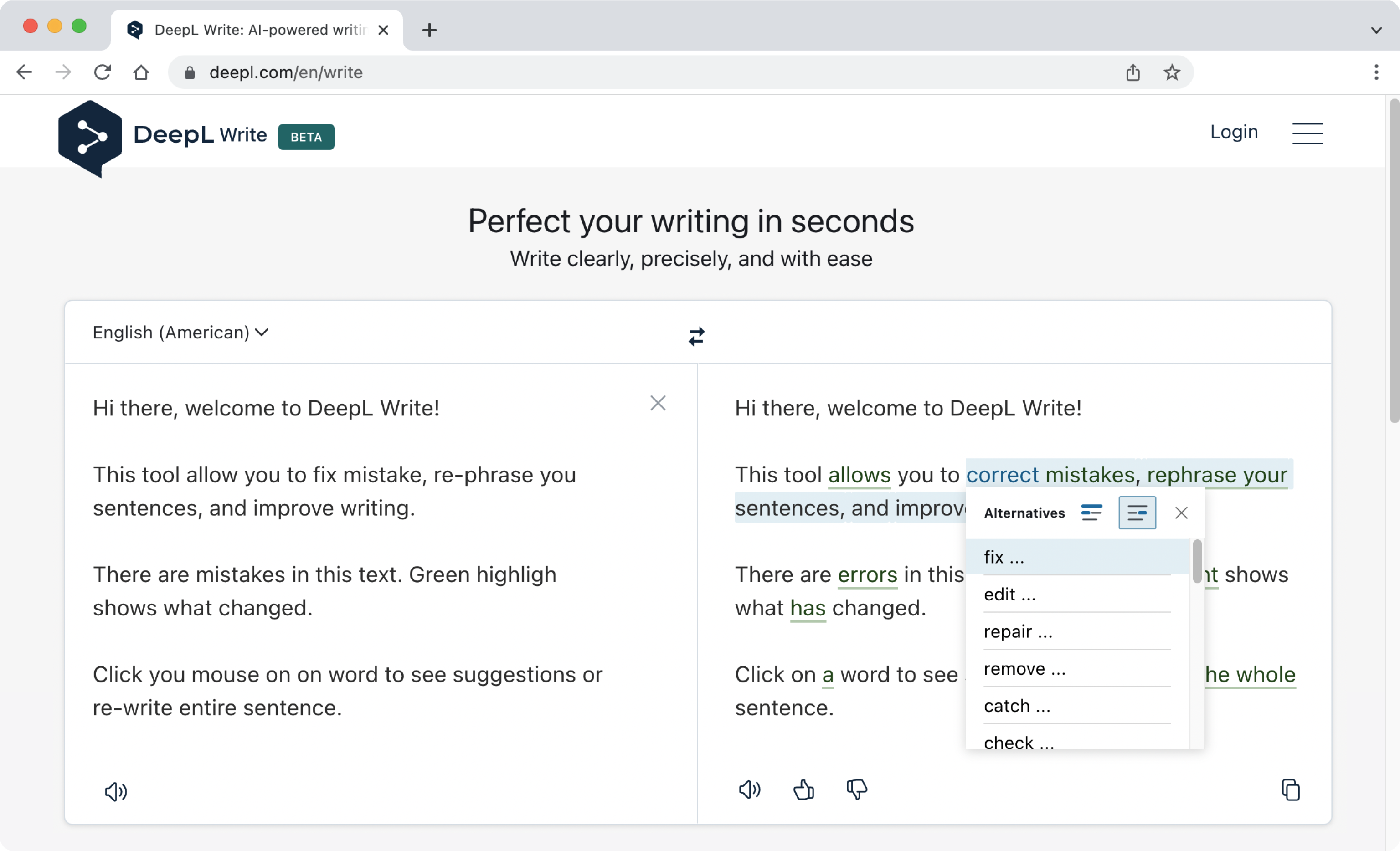Expand the browser tab list chevron
Screen dimensions: 1400x851
(1375, 30)
